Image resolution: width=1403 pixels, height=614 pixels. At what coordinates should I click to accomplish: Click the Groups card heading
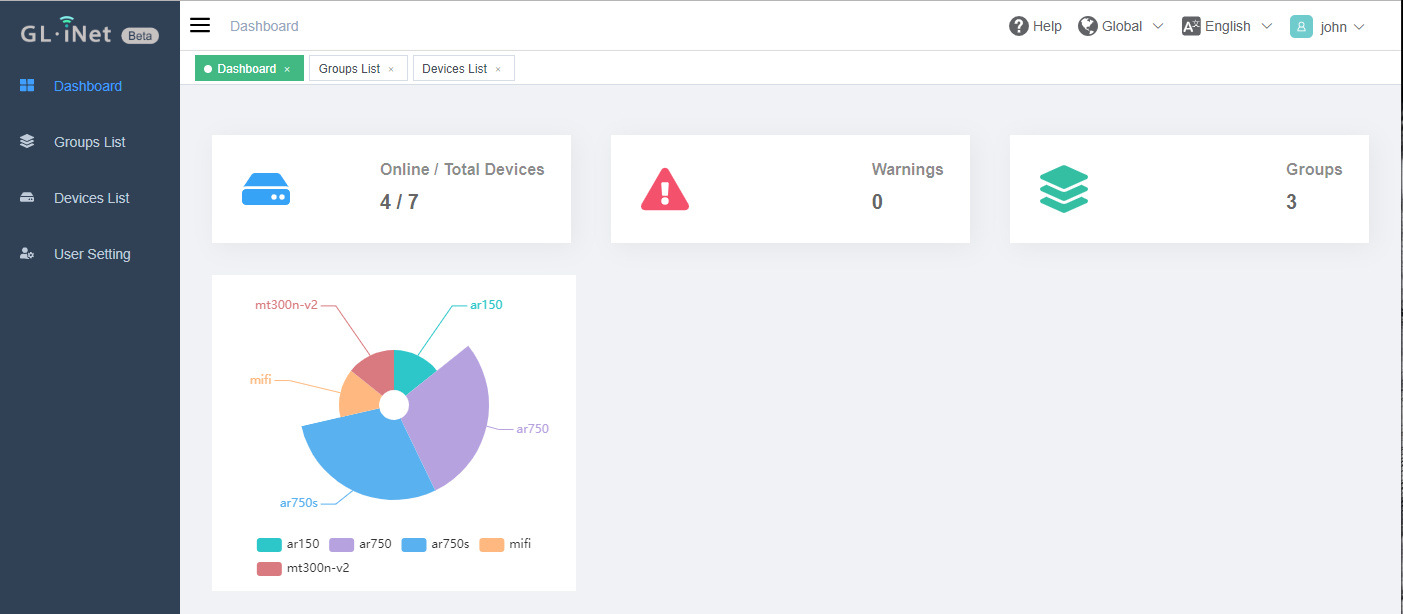click(1314, 170)
